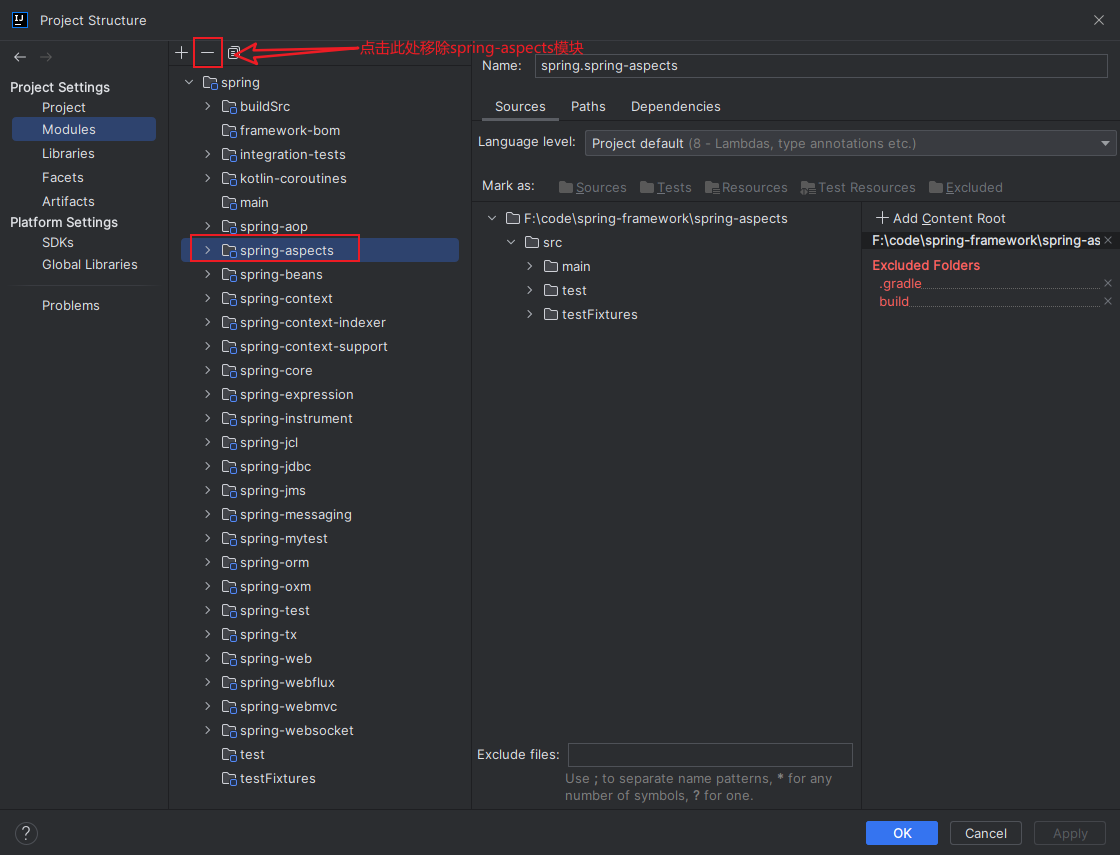The image size is (1120, 855).
Task: Open Facets settings page
Action: [63, 177]
